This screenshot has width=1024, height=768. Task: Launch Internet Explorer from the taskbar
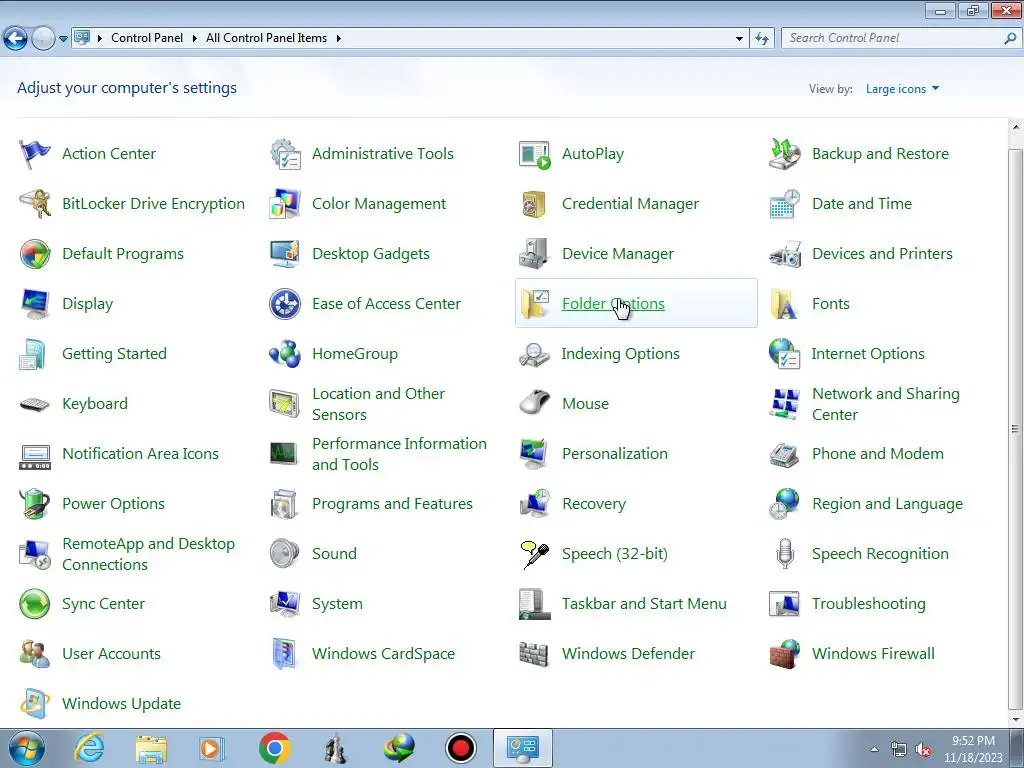pyautogui.click(x=89, y=748)
